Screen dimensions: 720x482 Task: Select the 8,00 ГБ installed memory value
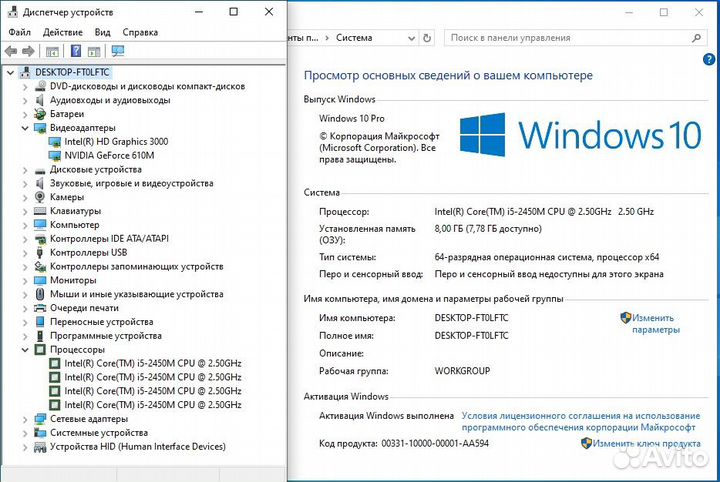pyautogui.click(x=488, y=229)
